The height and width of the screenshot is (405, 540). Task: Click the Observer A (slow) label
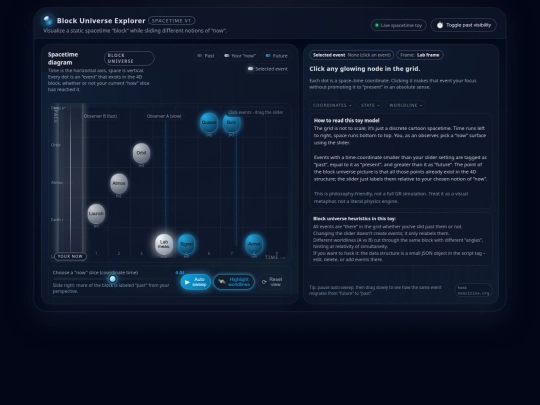(164, 116)
